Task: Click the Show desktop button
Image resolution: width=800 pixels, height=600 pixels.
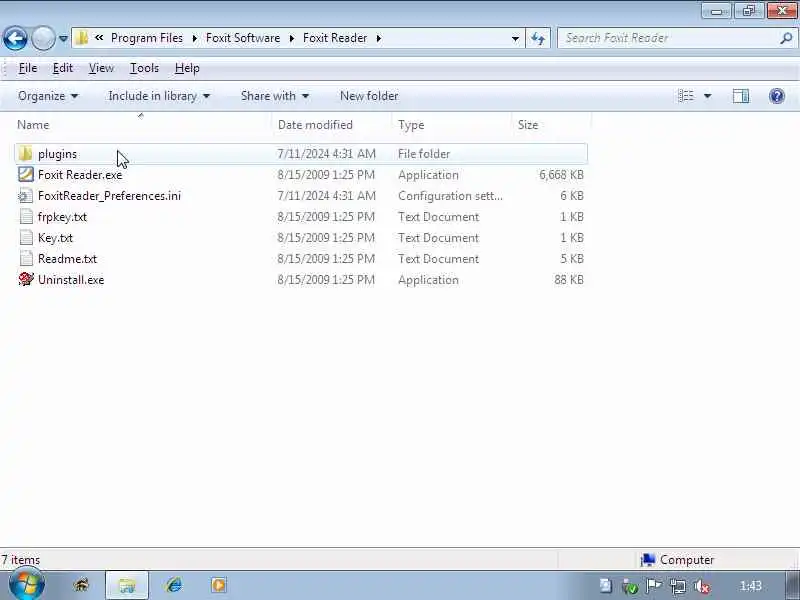Action: (793, 585)
